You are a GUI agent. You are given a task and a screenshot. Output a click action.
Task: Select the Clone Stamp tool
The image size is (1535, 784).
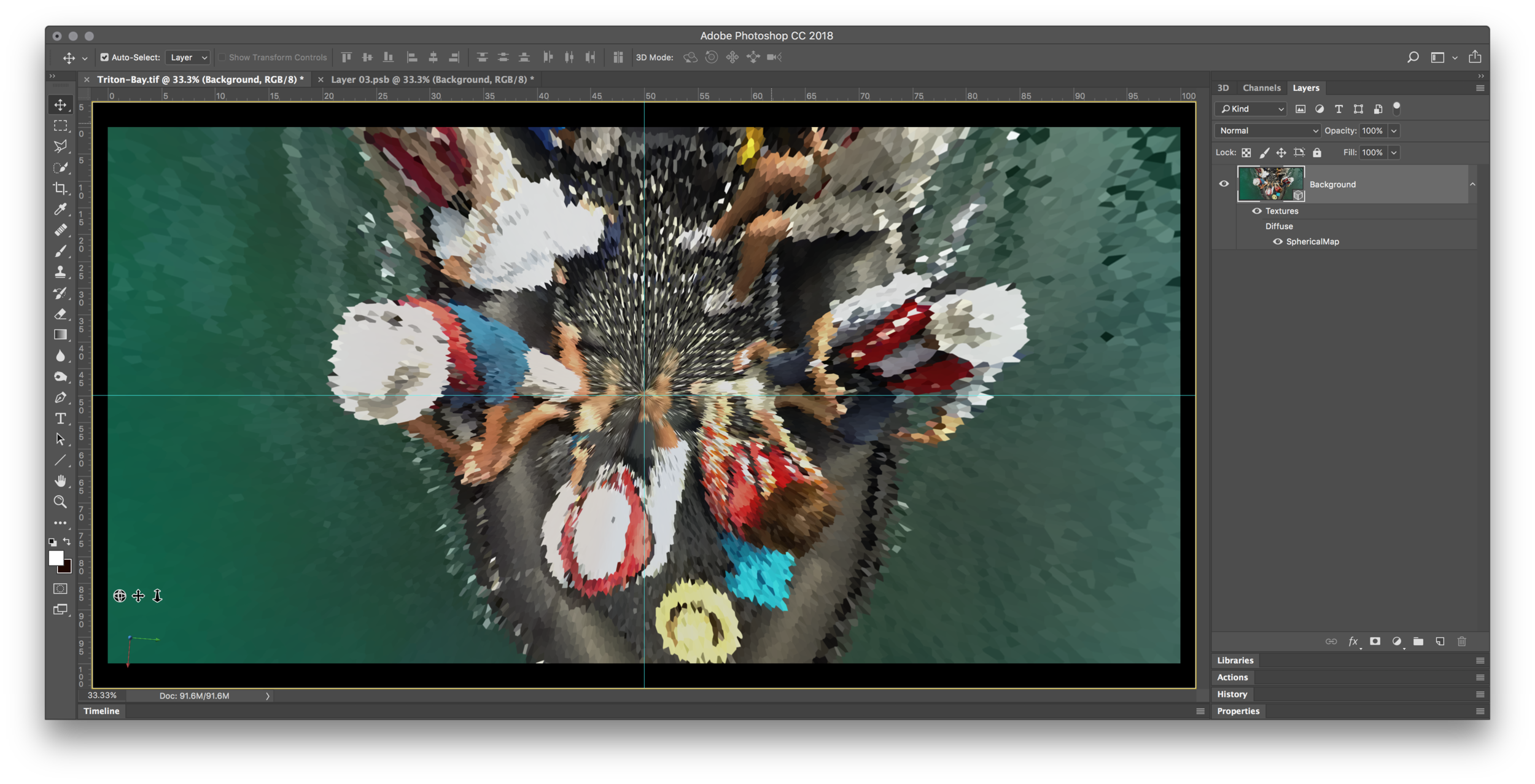[x=60, y=272]
